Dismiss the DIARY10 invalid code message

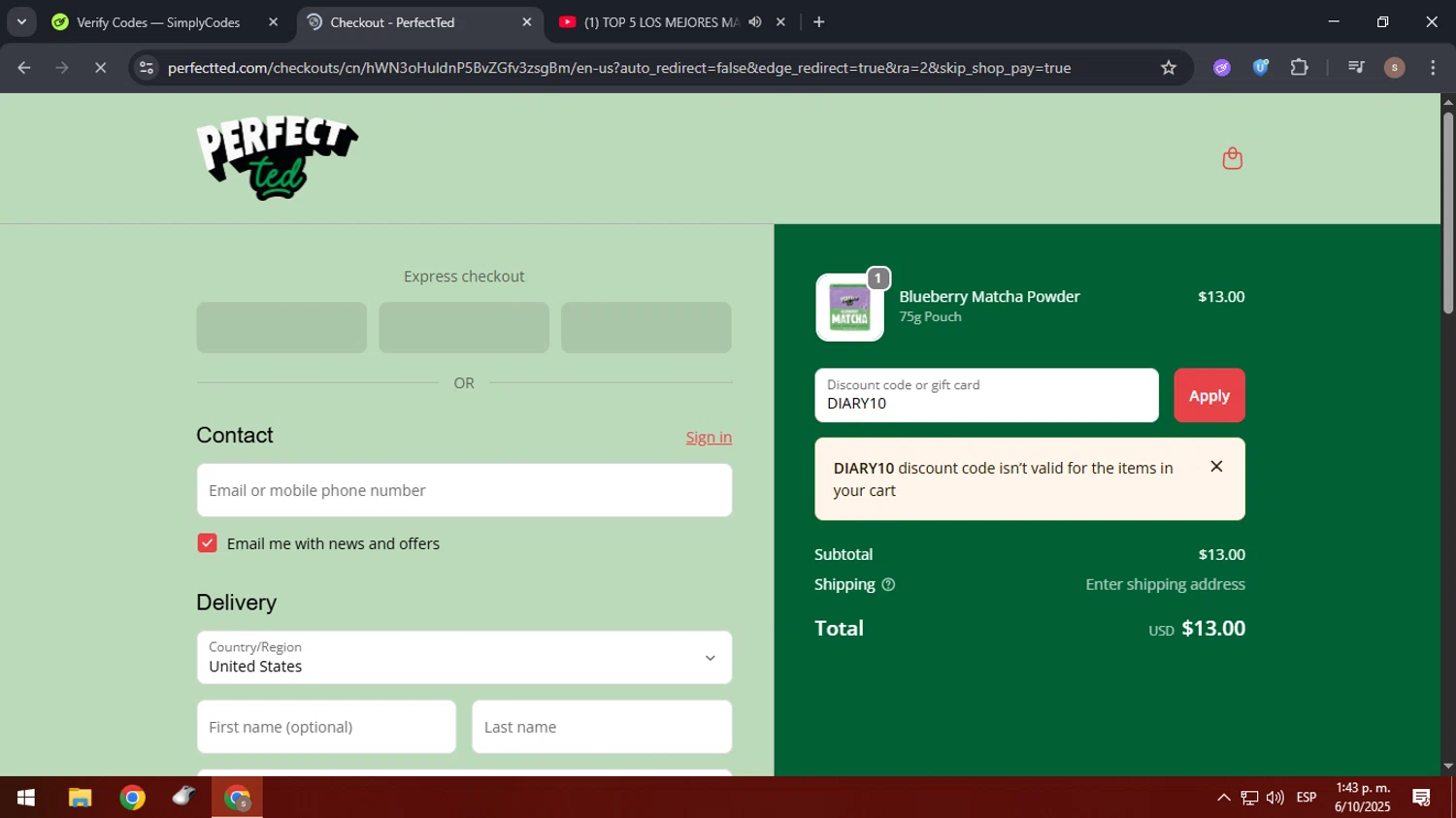point(1216,467)
